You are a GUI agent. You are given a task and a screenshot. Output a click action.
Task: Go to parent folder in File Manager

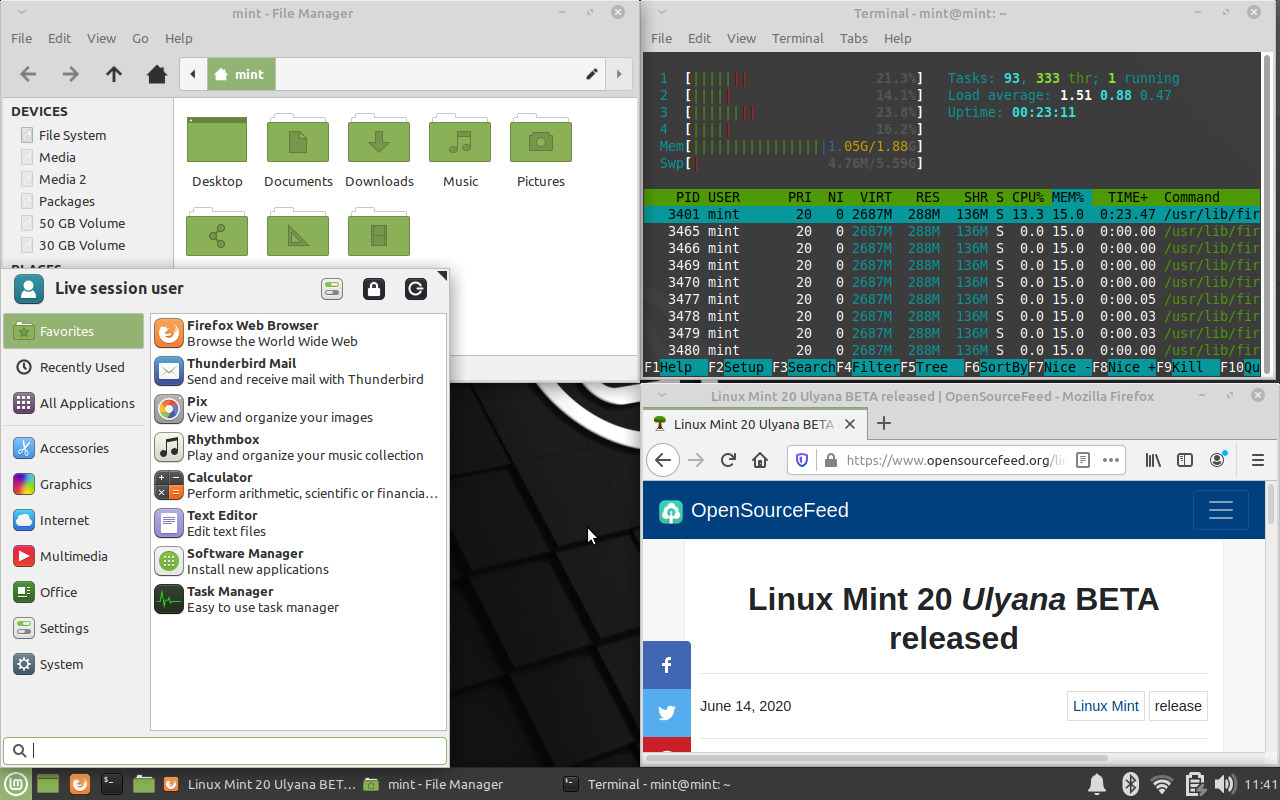pyautogui.click(x=114, y=74)
